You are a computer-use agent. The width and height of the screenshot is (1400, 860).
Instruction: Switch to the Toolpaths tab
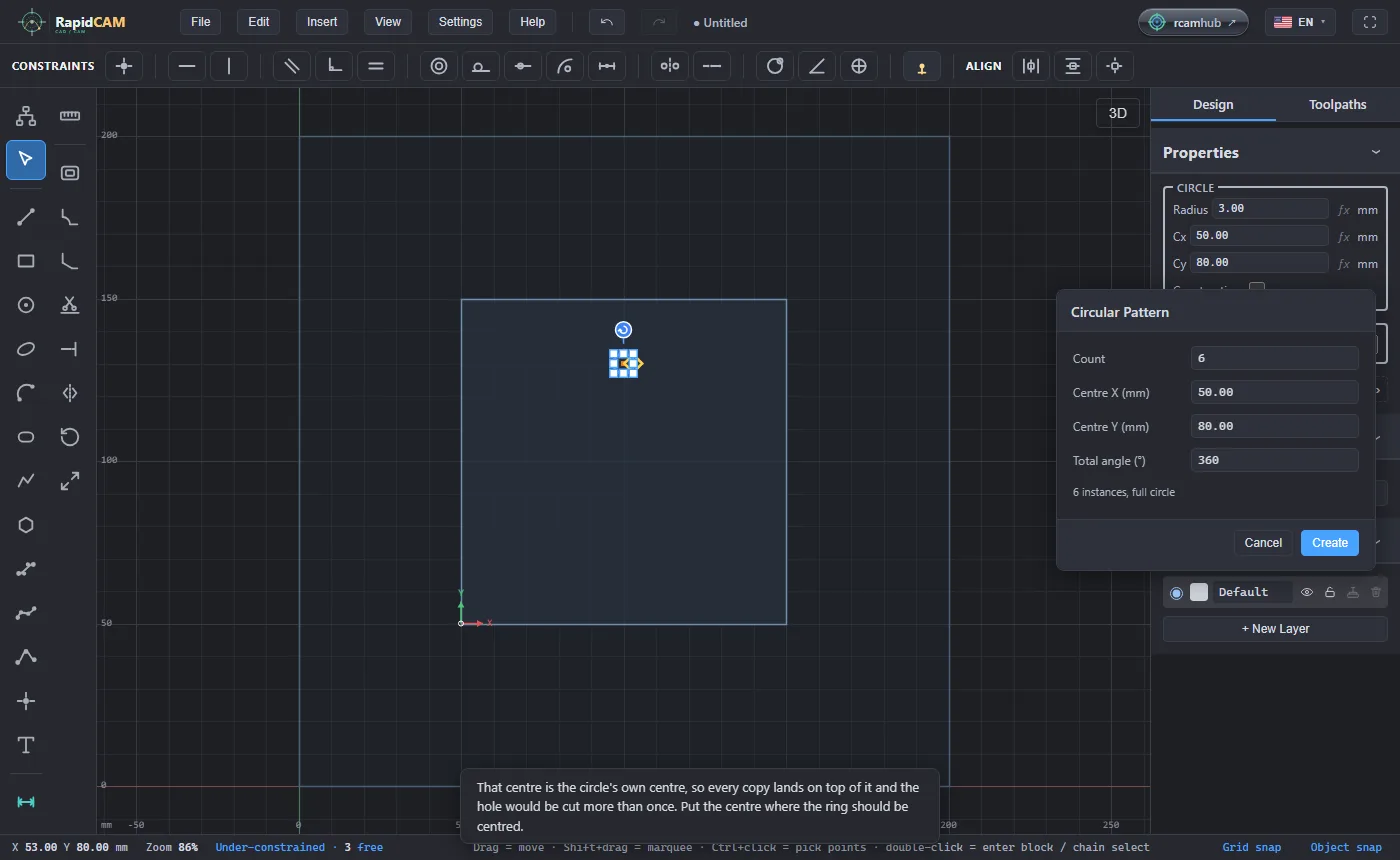coord(1337,104)
